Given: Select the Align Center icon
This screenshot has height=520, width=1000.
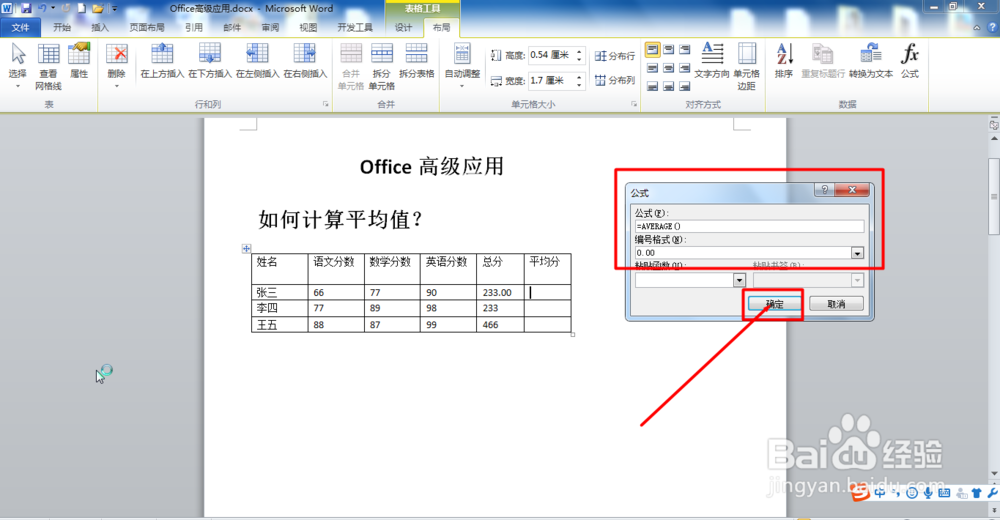Looking at the screenshot, I should [x=668, y=68].
